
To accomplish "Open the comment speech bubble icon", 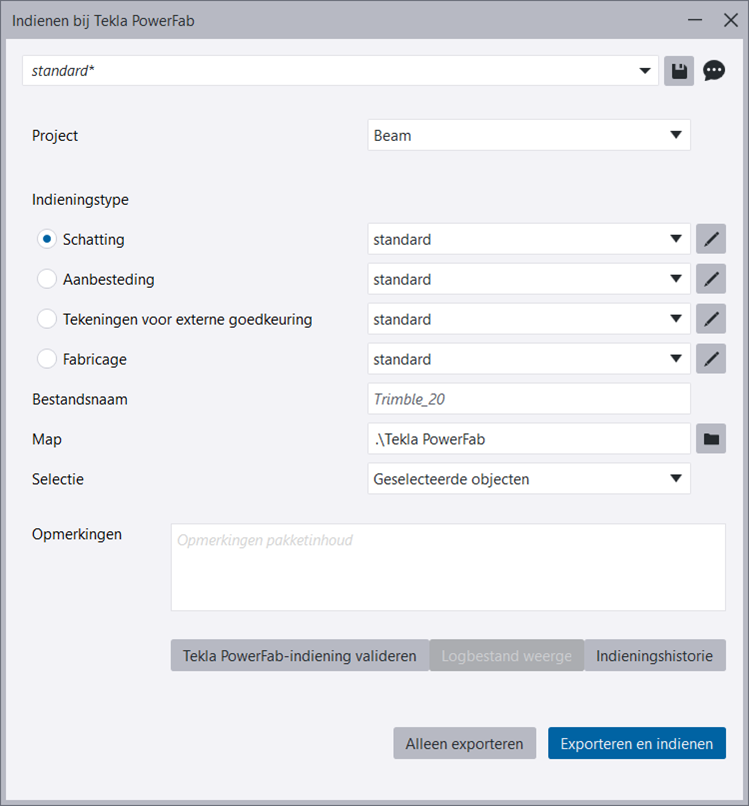I will click(x=714, y=71).
